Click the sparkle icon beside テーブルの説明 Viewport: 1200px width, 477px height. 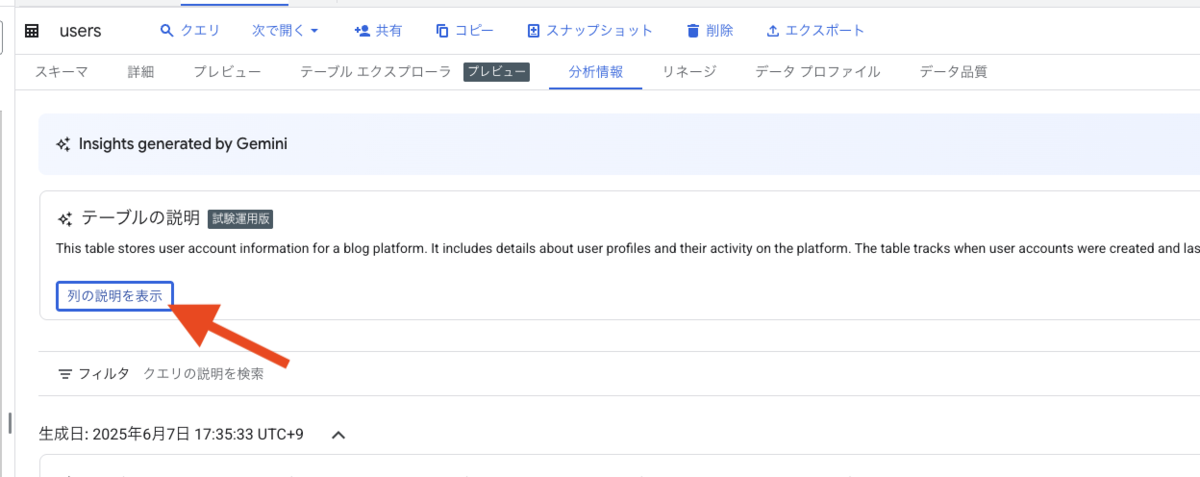coord(65,219)
